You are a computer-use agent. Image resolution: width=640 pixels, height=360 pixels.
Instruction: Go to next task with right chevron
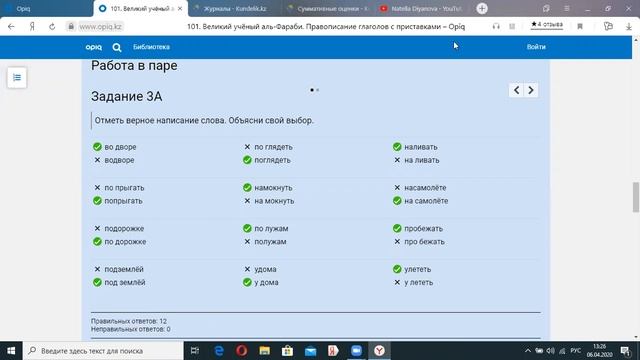coord(531,90)
